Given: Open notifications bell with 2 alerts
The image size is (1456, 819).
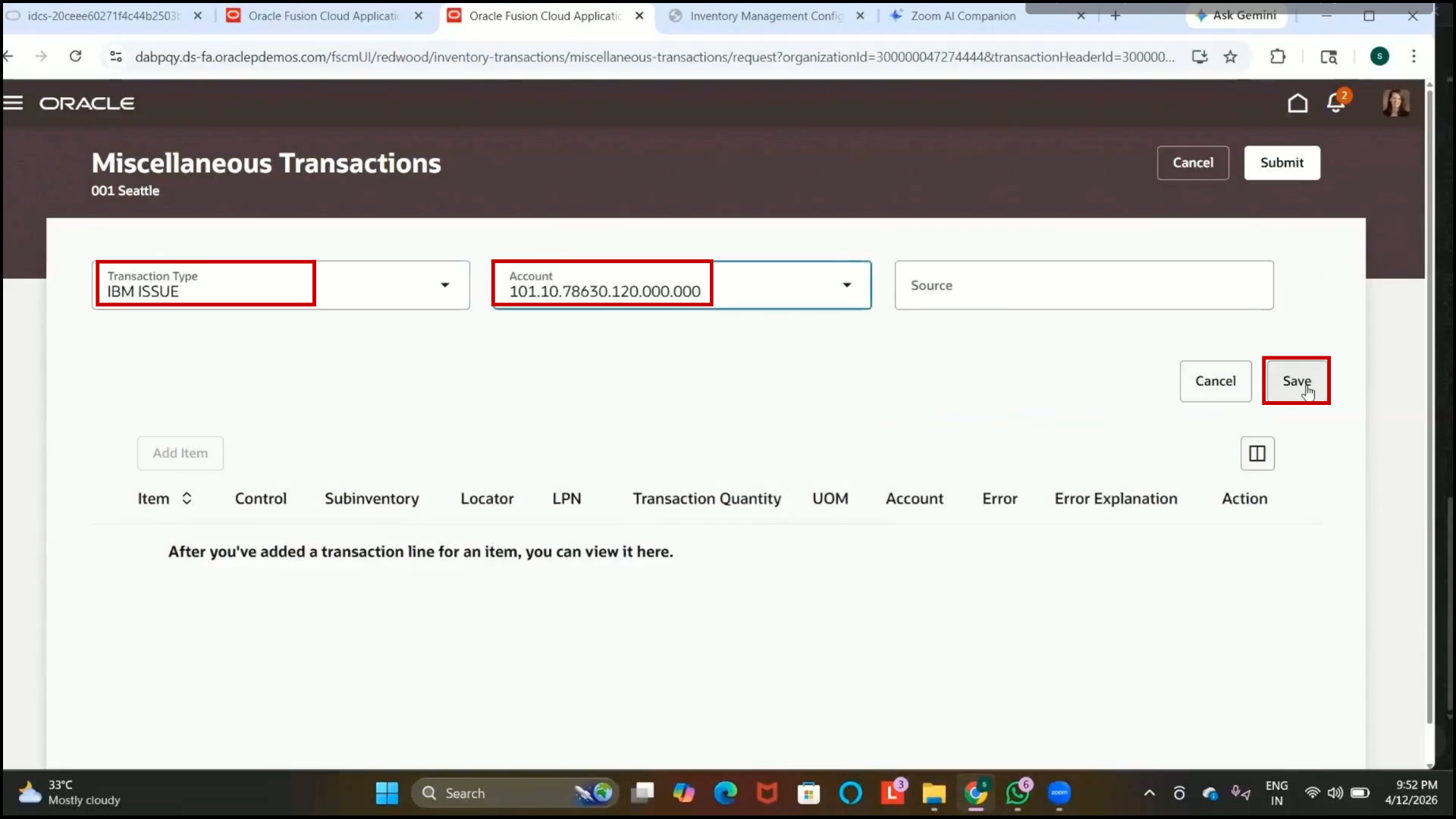Looking at the screenshot, I should (x=1336, y=102).
